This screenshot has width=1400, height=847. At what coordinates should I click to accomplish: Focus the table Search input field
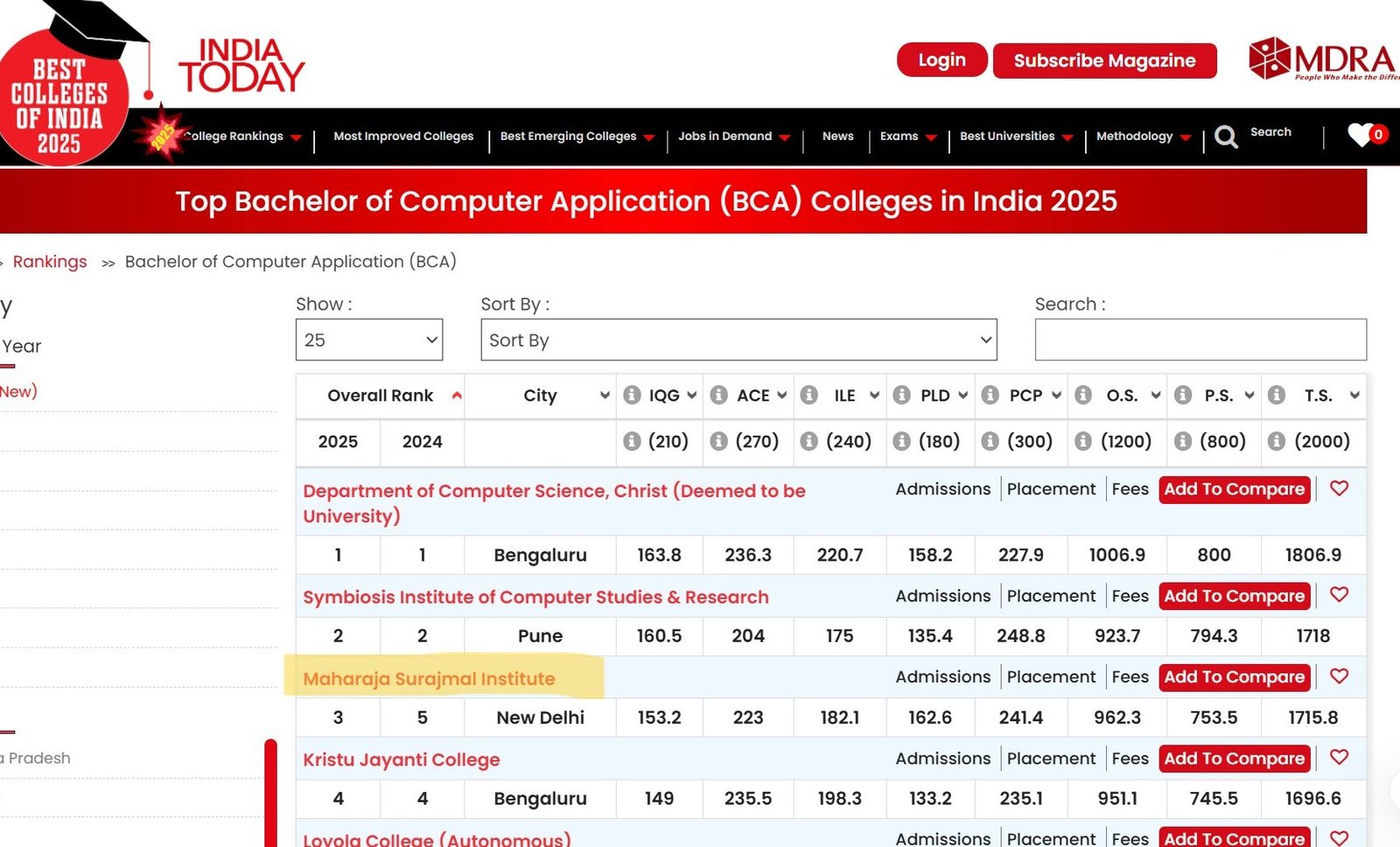pyautogui.click(x=1200, y=339)
